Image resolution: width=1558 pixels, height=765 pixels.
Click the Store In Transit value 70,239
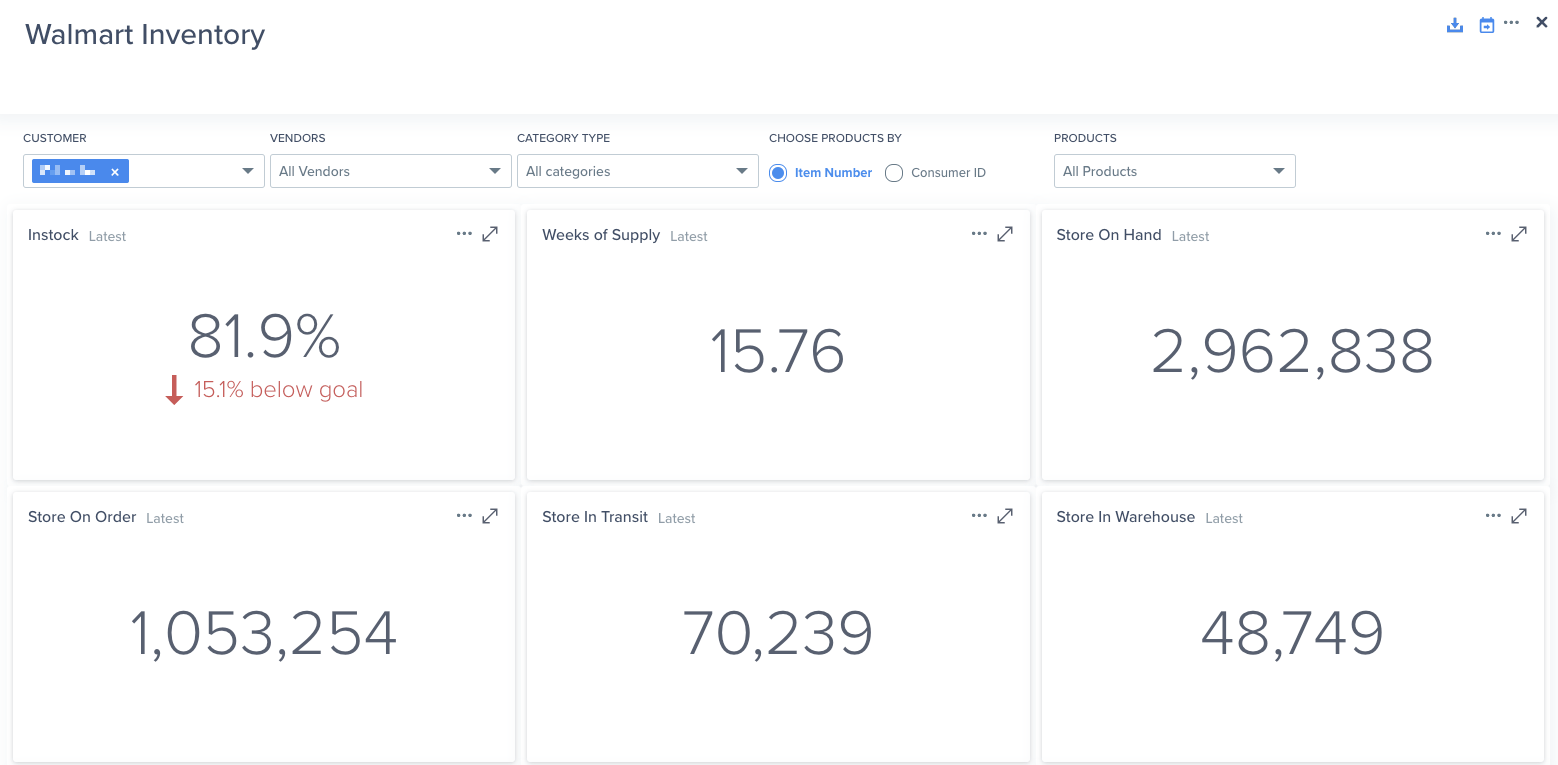777,633
